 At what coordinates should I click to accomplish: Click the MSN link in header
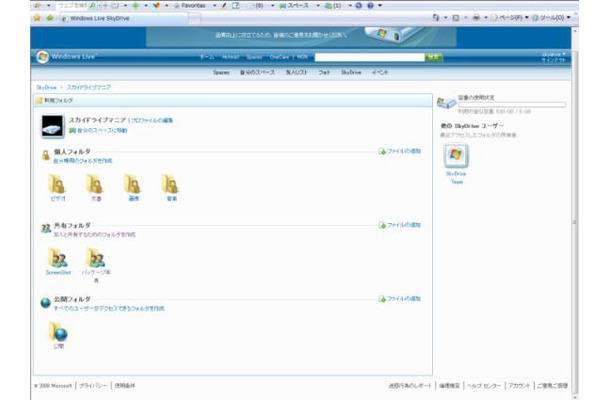click(x=302, y=57)
